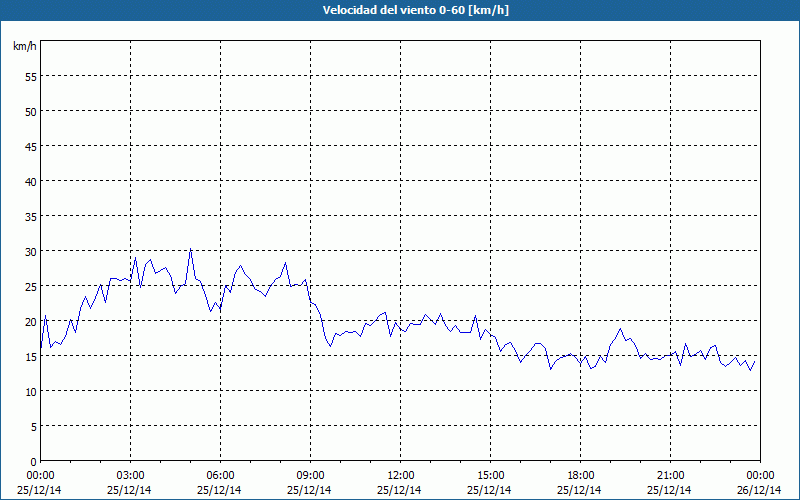Click the y-axis value 20

pyautogui.click(x=31, y=322)
